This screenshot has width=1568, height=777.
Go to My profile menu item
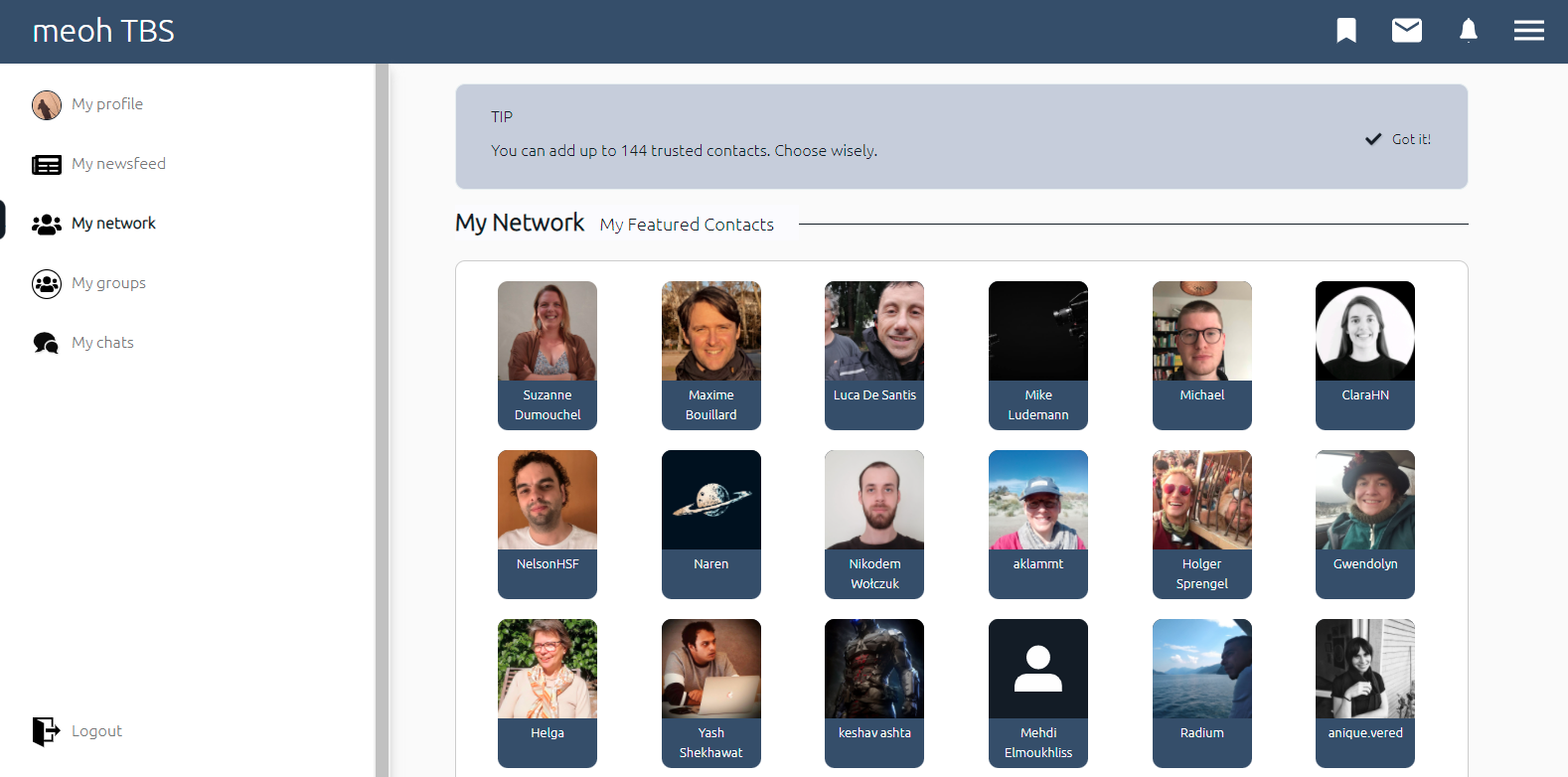coord(107,104)
